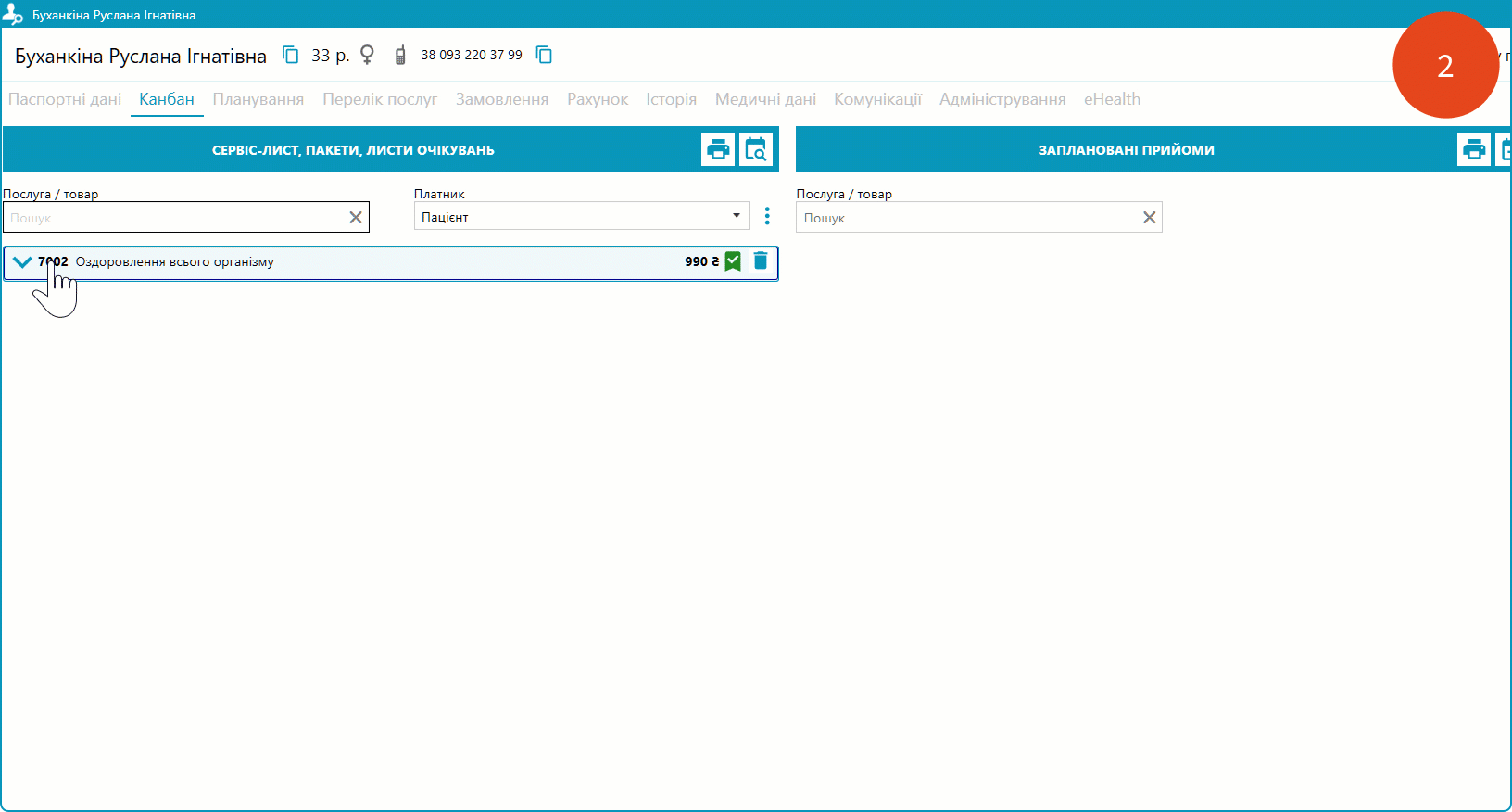This screenshot has height=812, width=1512.
Task: Print the service list panel
Action: click(717, 149)
